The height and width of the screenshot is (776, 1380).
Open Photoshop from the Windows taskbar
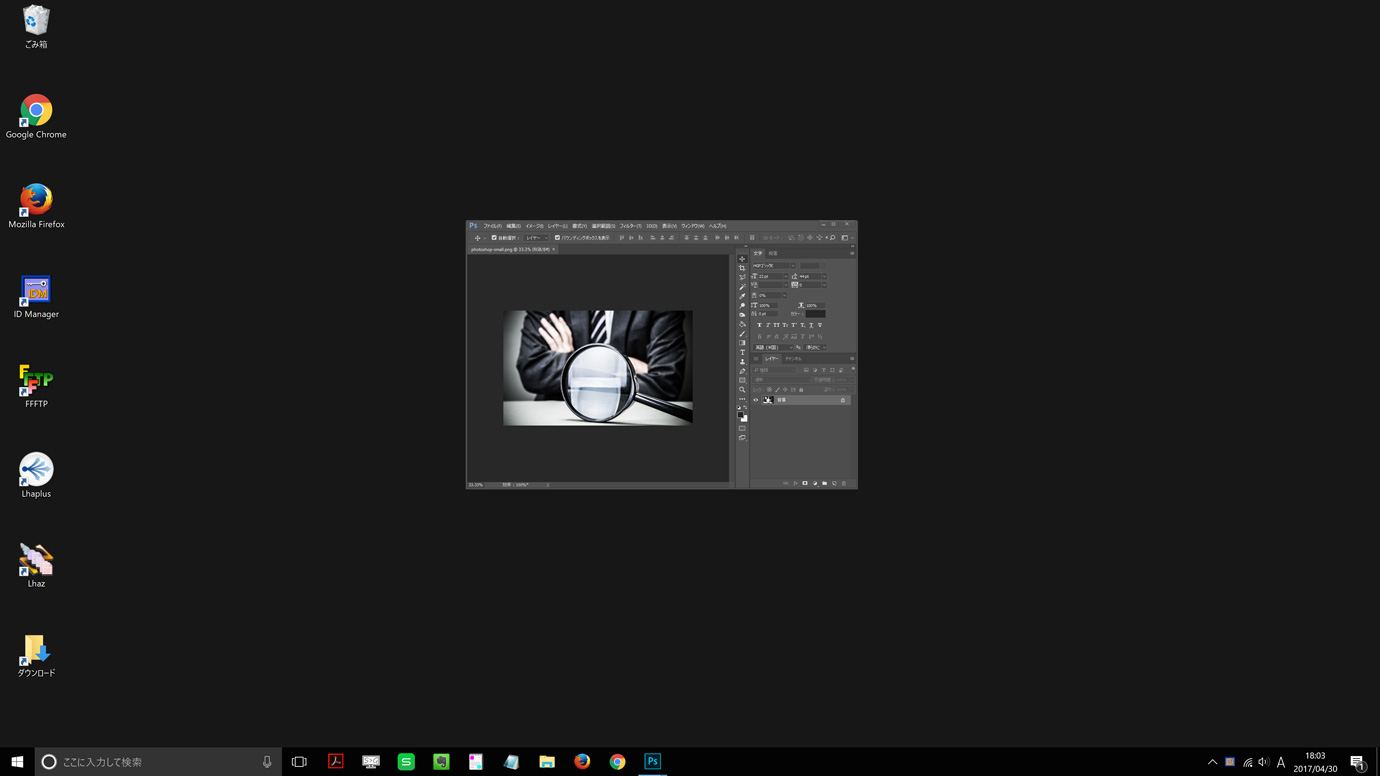tap(652, 762)
